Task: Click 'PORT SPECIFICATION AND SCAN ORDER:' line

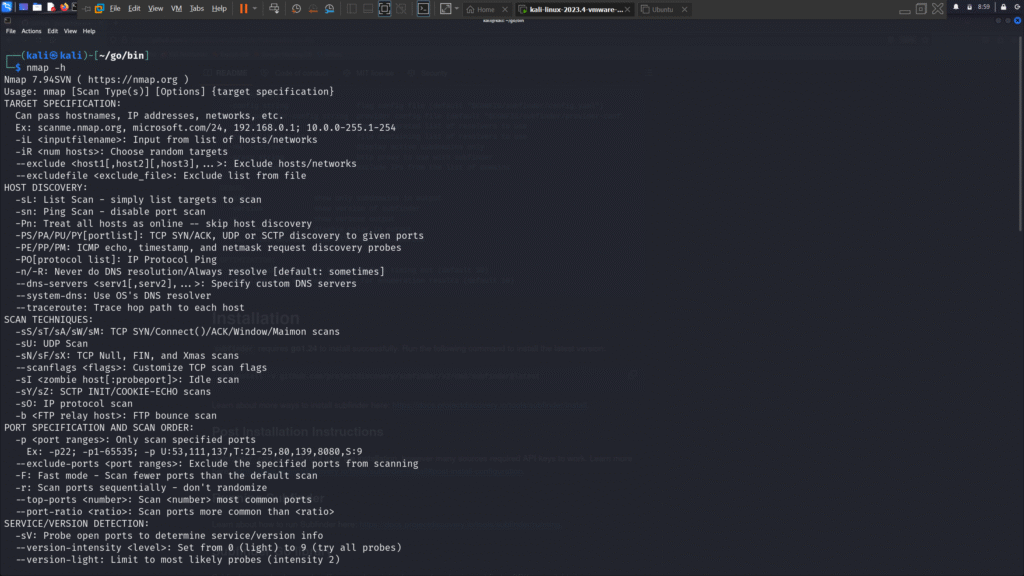Action: point(99,428)
